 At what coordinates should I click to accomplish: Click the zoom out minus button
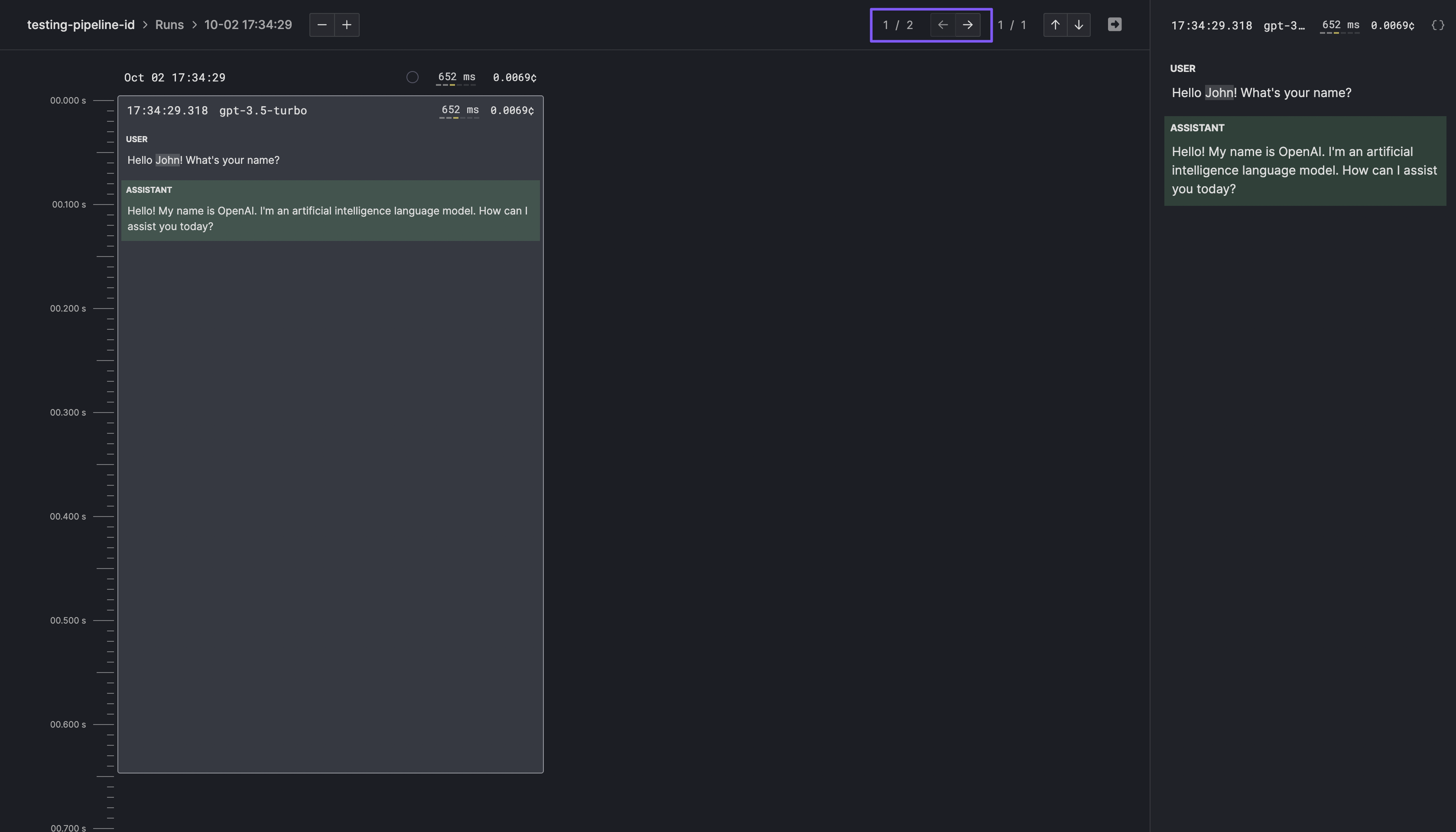tap(322, 25)
